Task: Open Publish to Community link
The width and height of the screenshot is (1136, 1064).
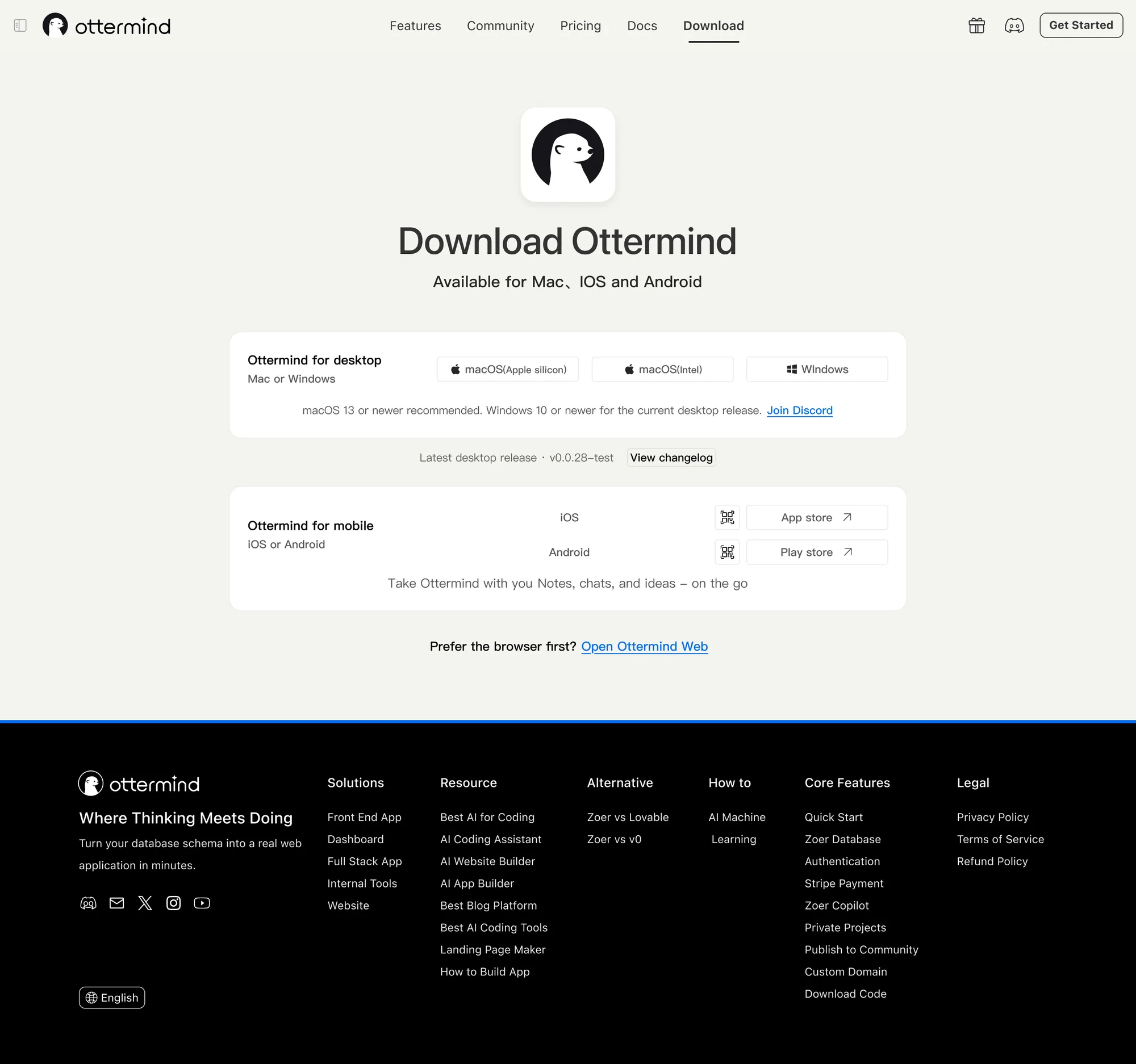Action: [x=861, y=950]
